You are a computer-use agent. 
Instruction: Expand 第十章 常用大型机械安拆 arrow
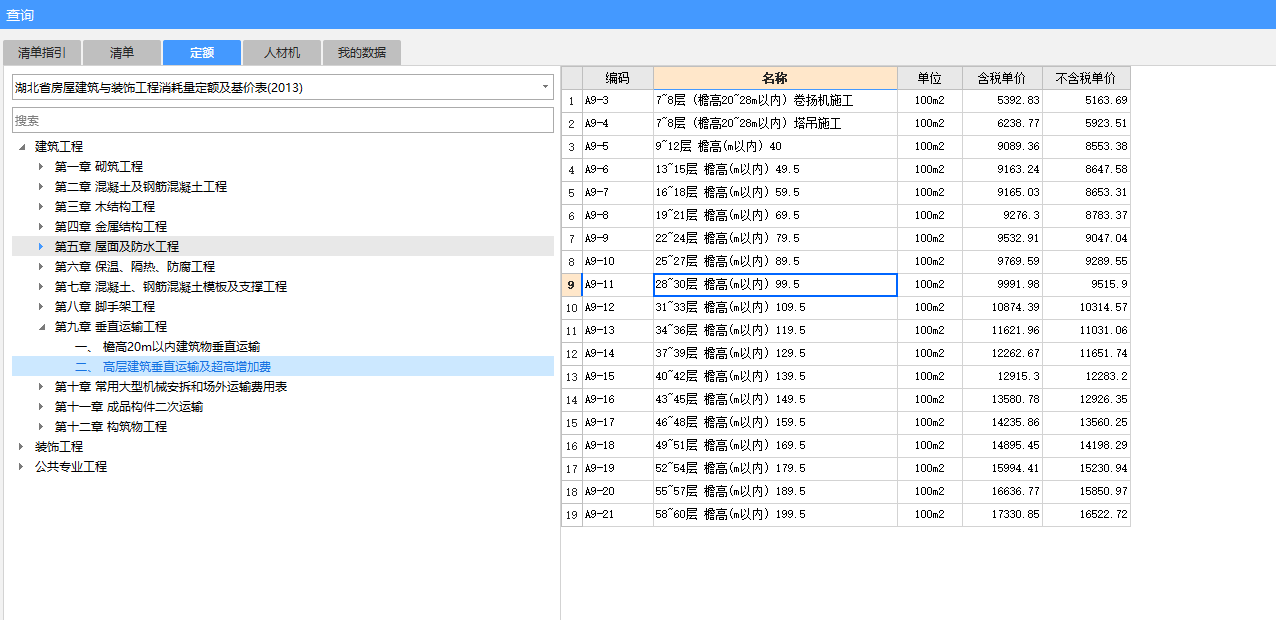(x=41, y=387)
